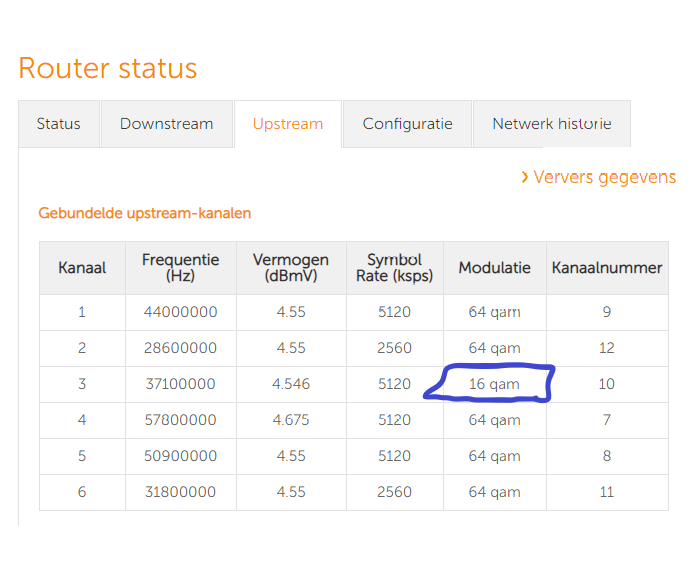Select the Upstream tab
This screenshot has width=700, height=564.
pyautogui.click(x=288, y=124)
